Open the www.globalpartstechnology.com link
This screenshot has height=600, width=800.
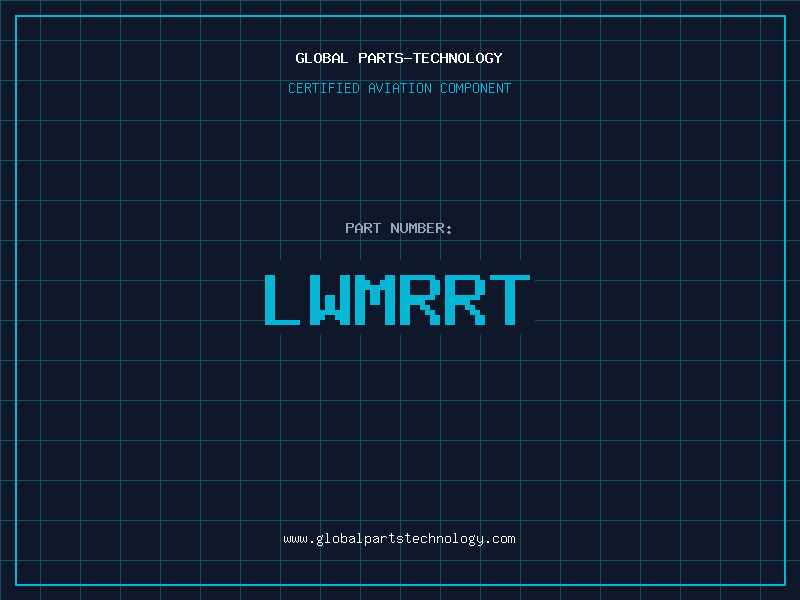[x=399, y=539]
